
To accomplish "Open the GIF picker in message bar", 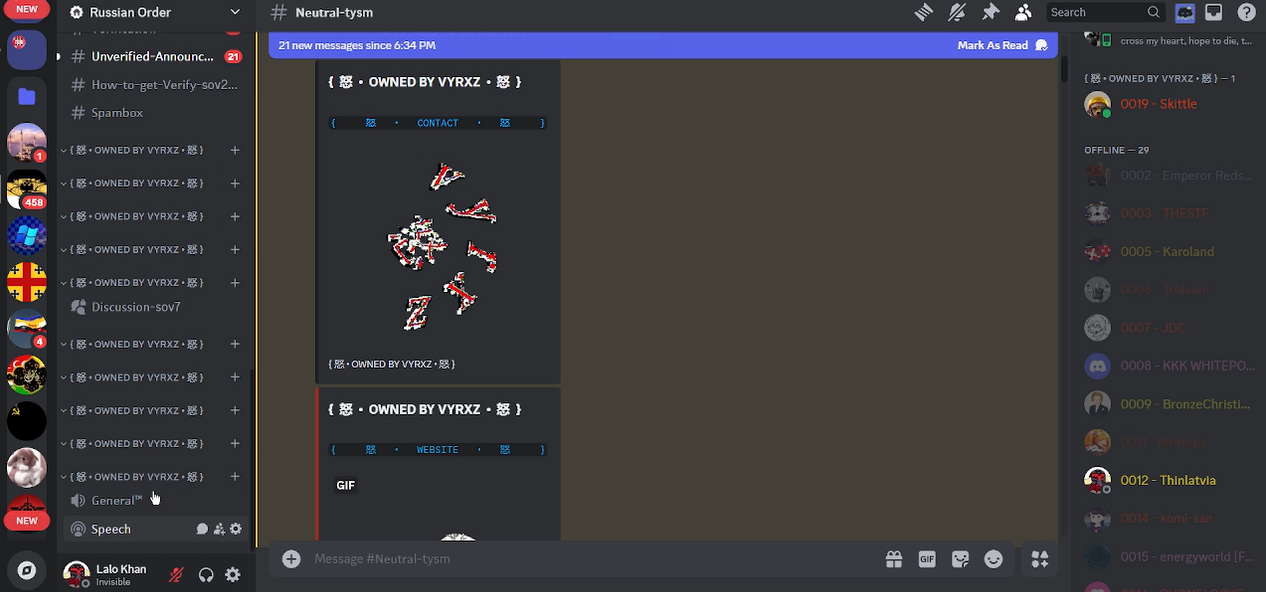I will tap(927, 559).
